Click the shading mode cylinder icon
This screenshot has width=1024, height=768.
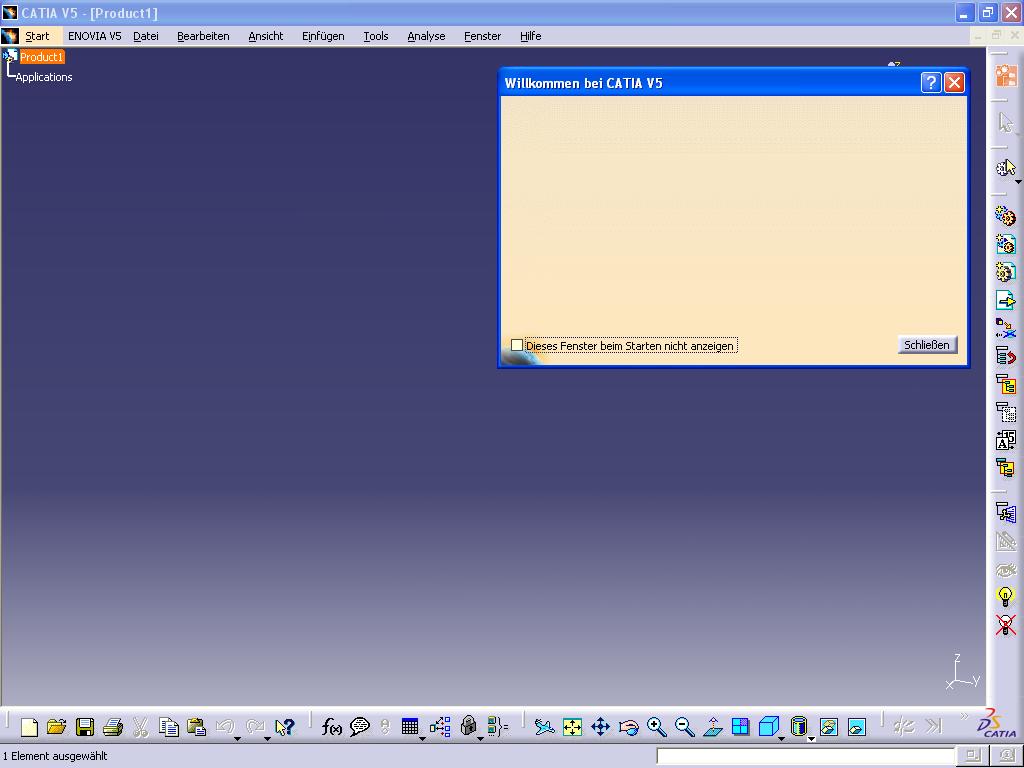798,726
